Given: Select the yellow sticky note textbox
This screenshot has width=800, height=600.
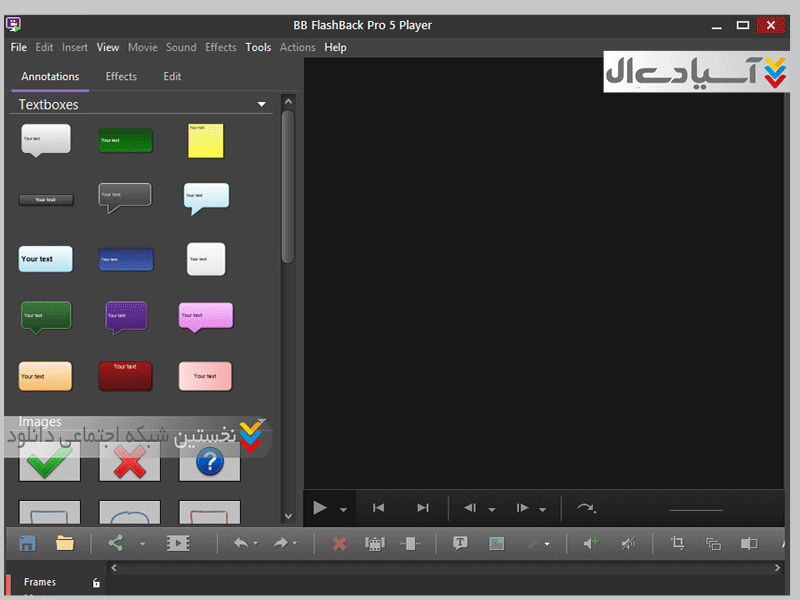Looking at the screenshot, I should click(206, 141).
